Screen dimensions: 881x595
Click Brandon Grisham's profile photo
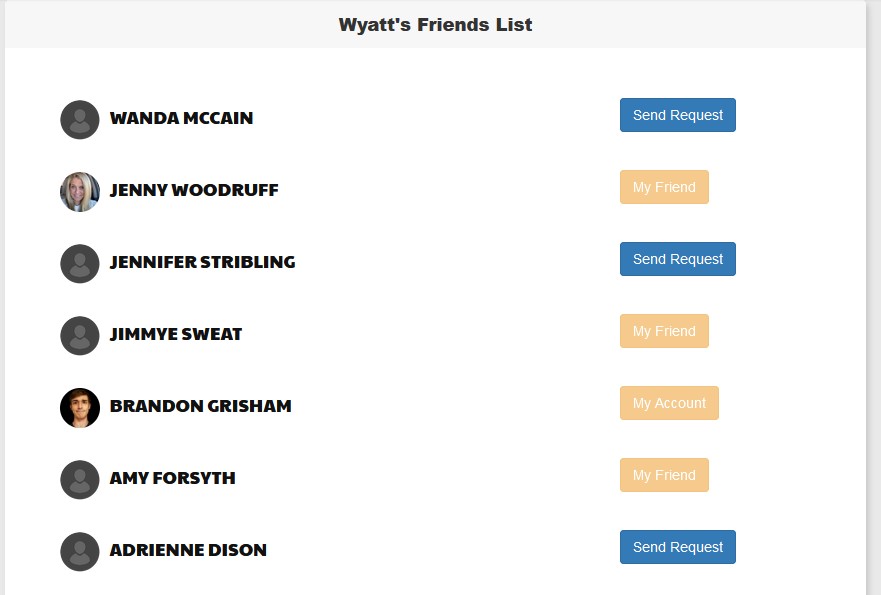80,408
